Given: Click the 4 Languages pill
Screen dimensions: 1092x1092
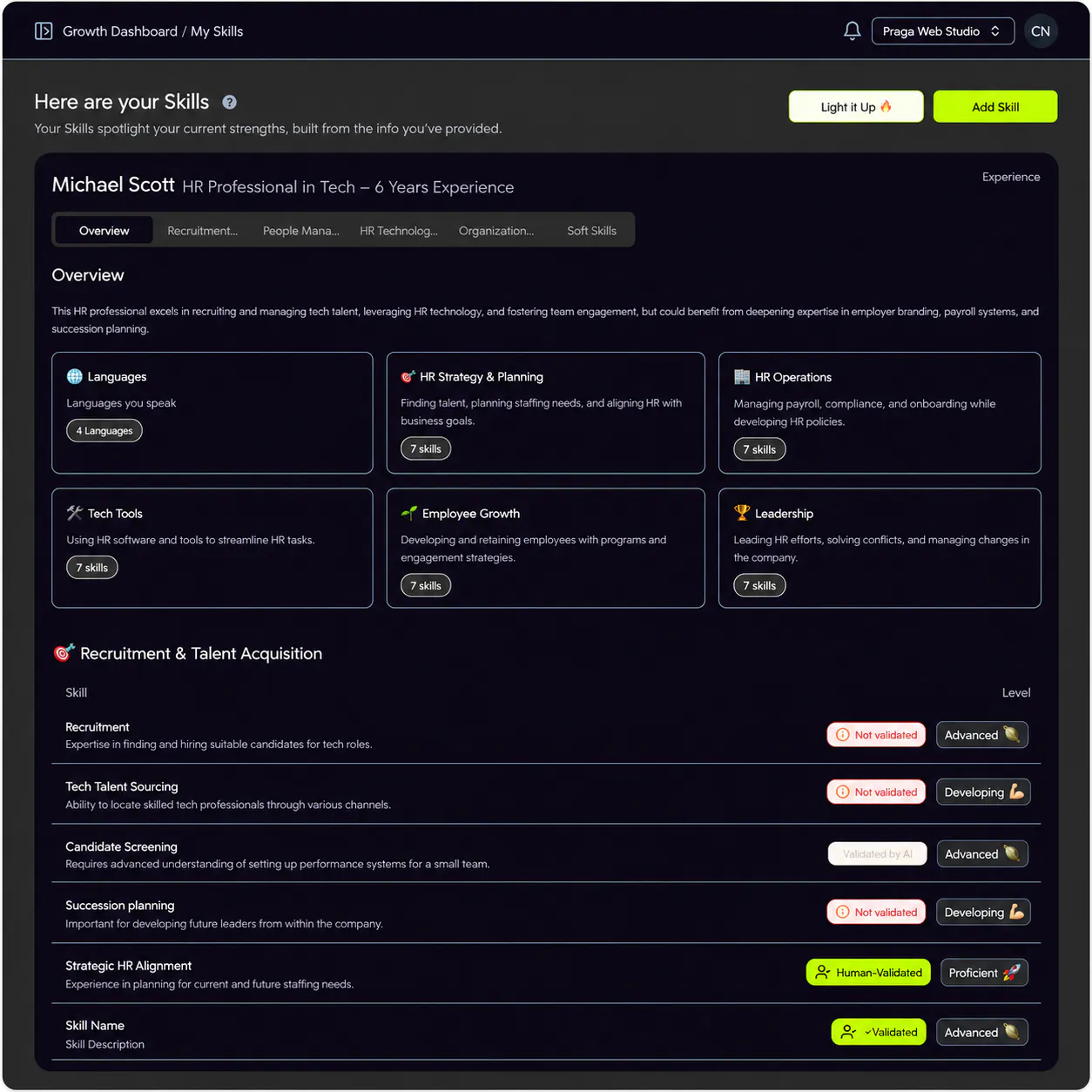Looking at the screenshot, I should pyautogui.click(x=104, y=430).
